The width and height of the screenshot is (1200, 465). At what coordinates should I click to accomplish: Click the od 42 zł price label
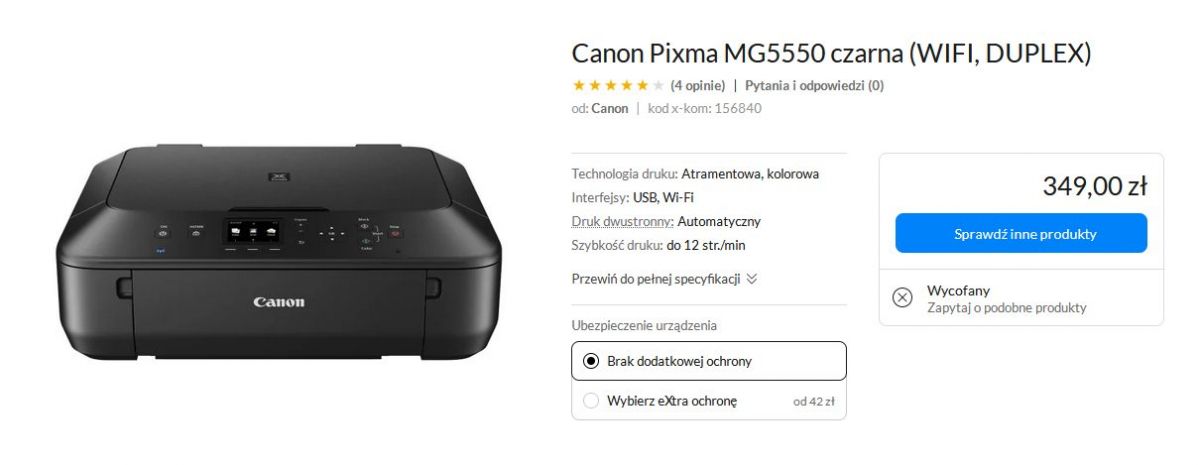tap(813, 401)
